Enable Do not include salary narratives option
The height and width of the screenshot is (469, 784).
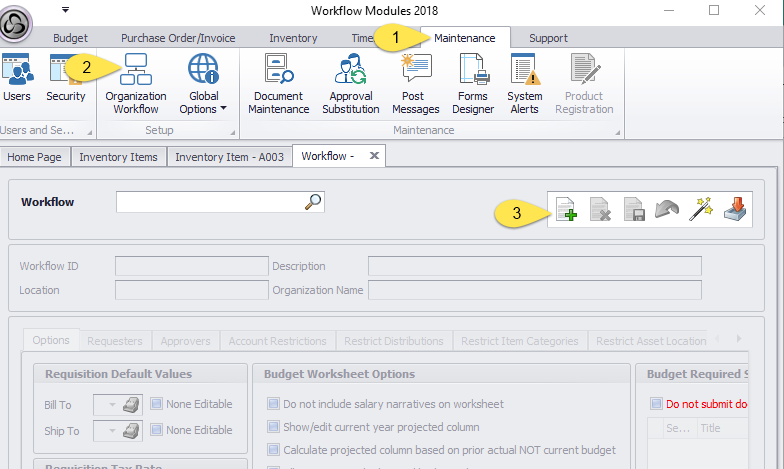pyautogui.click(x=273, y=404)
